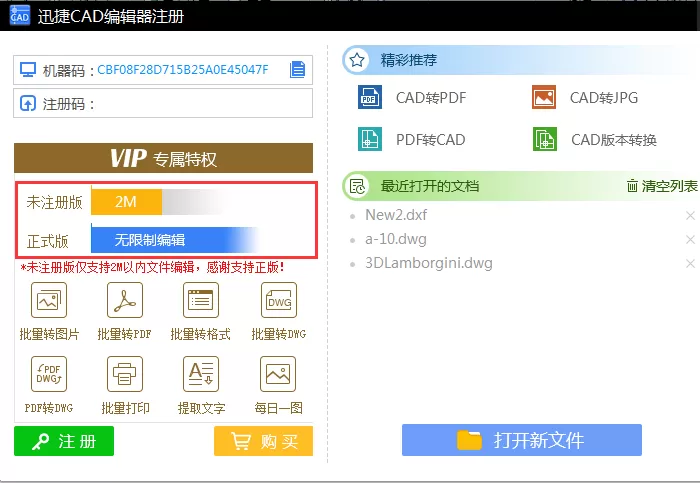The image size is (700, 483).
Task: Click the CAD转JPG label
Action: click(604, 98)
